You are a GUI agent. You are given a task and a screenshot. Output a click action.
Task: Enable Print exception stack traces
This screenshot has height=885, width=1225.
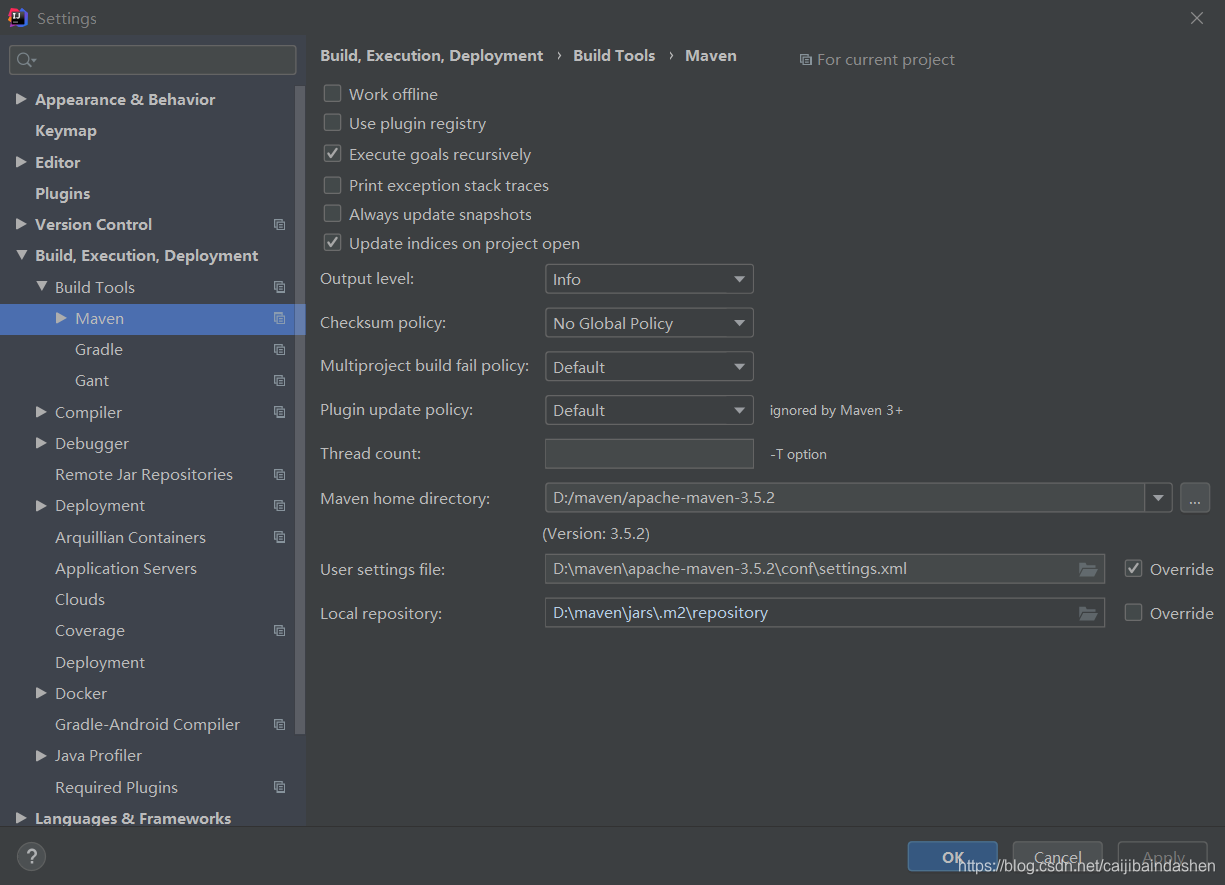tap(332, 185)
